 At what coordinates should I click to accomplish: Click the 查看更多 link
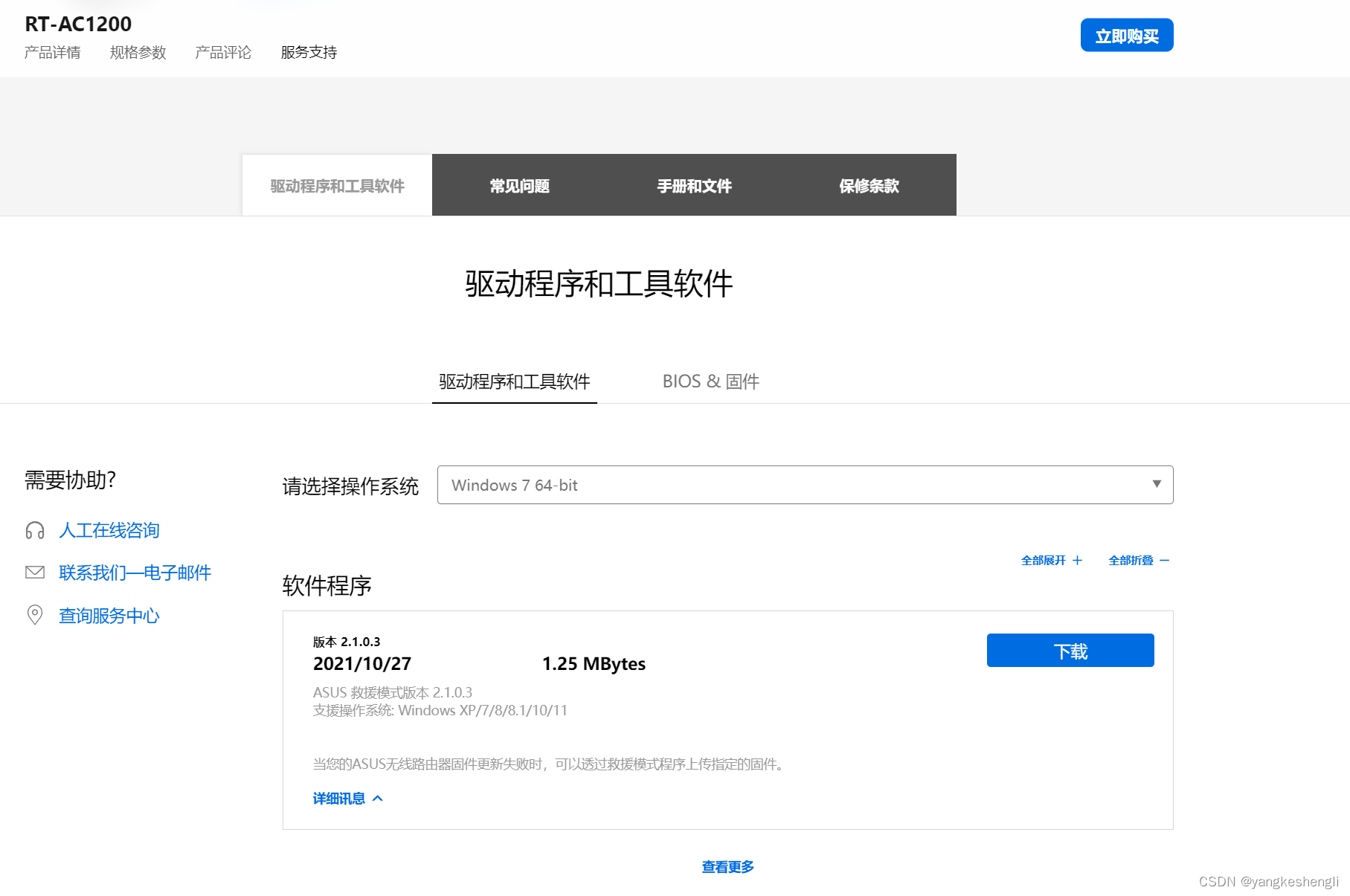click(x=728, y=867)
